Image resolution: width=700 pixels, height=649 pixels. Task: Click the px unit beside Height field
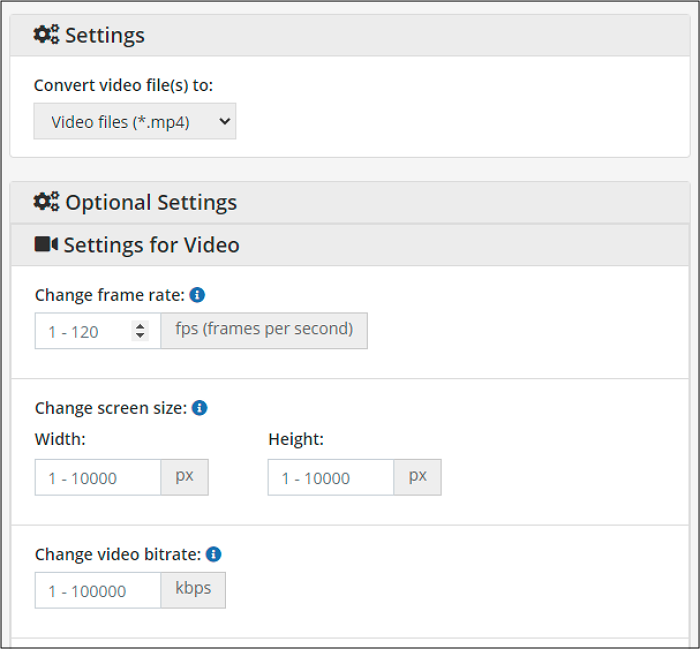(417, 477)
